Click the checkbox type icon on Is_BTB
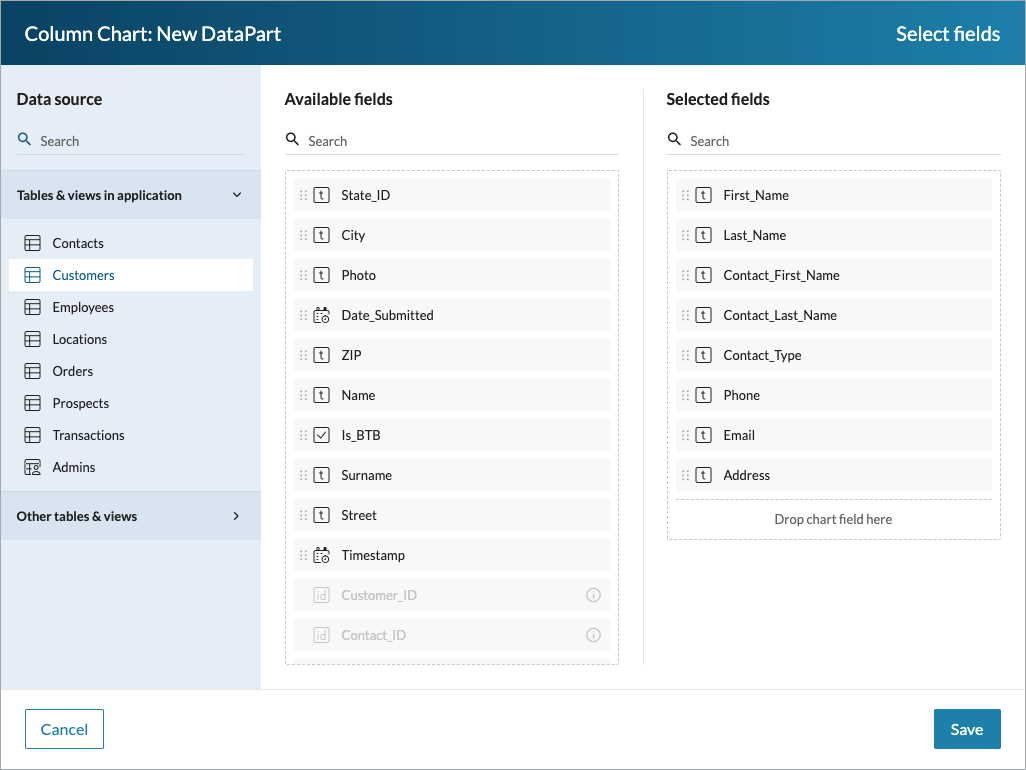 click(320, 435)
